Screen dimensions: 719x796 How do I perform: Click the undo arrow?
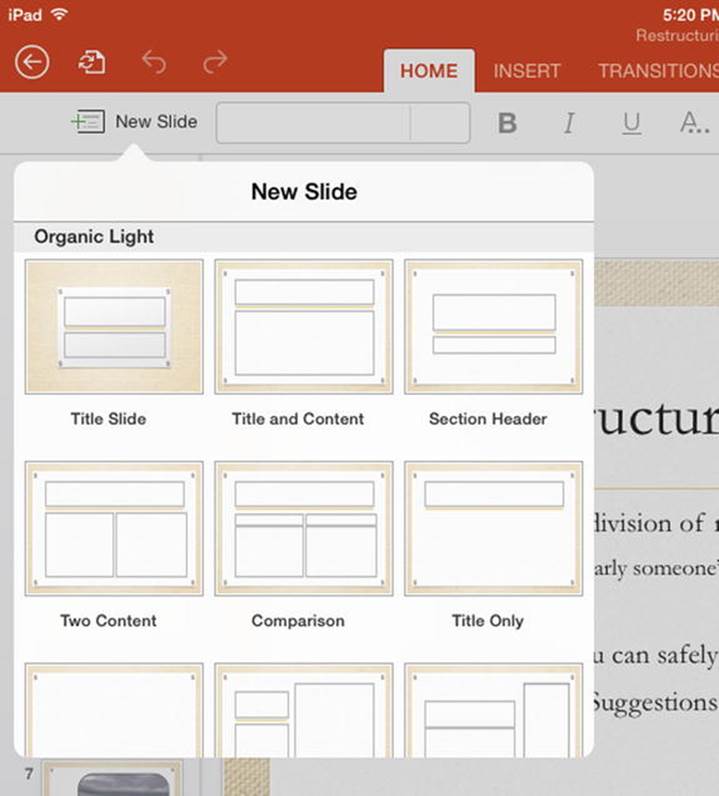[154, 62]
